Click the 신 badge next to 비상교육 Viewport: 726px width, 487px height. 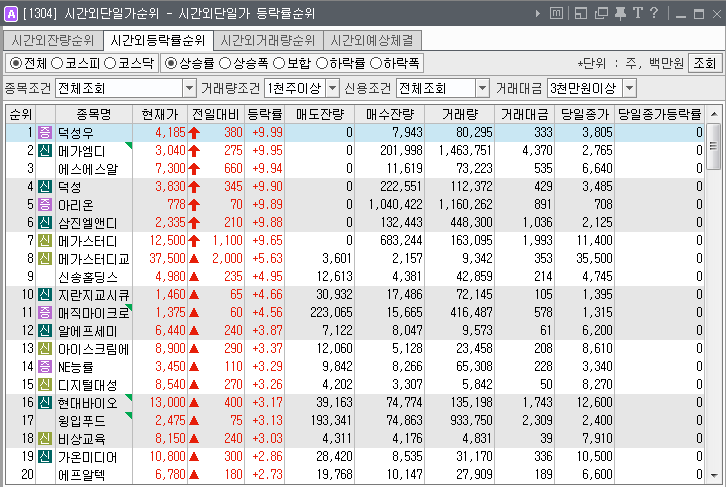pyautogui.click(x=45, y=438)
